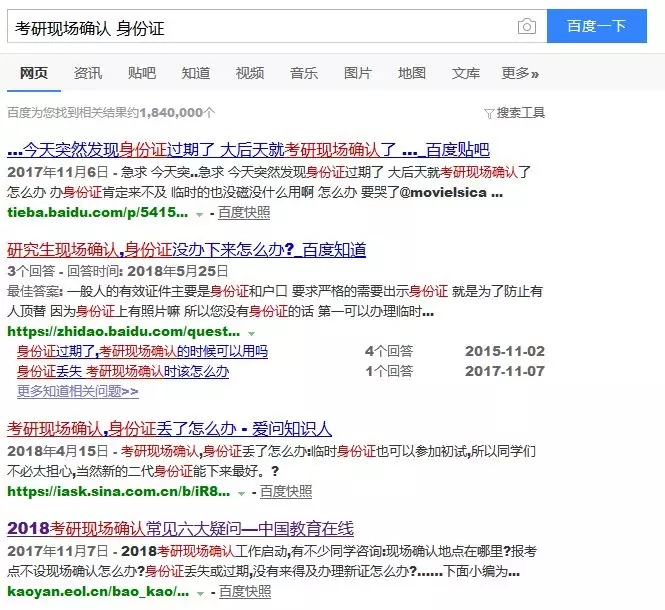Open 身份证过期了,考研现场确认的时候可以用吗 sub-link
Screen dimensions: 665x610
click(142, 351)
